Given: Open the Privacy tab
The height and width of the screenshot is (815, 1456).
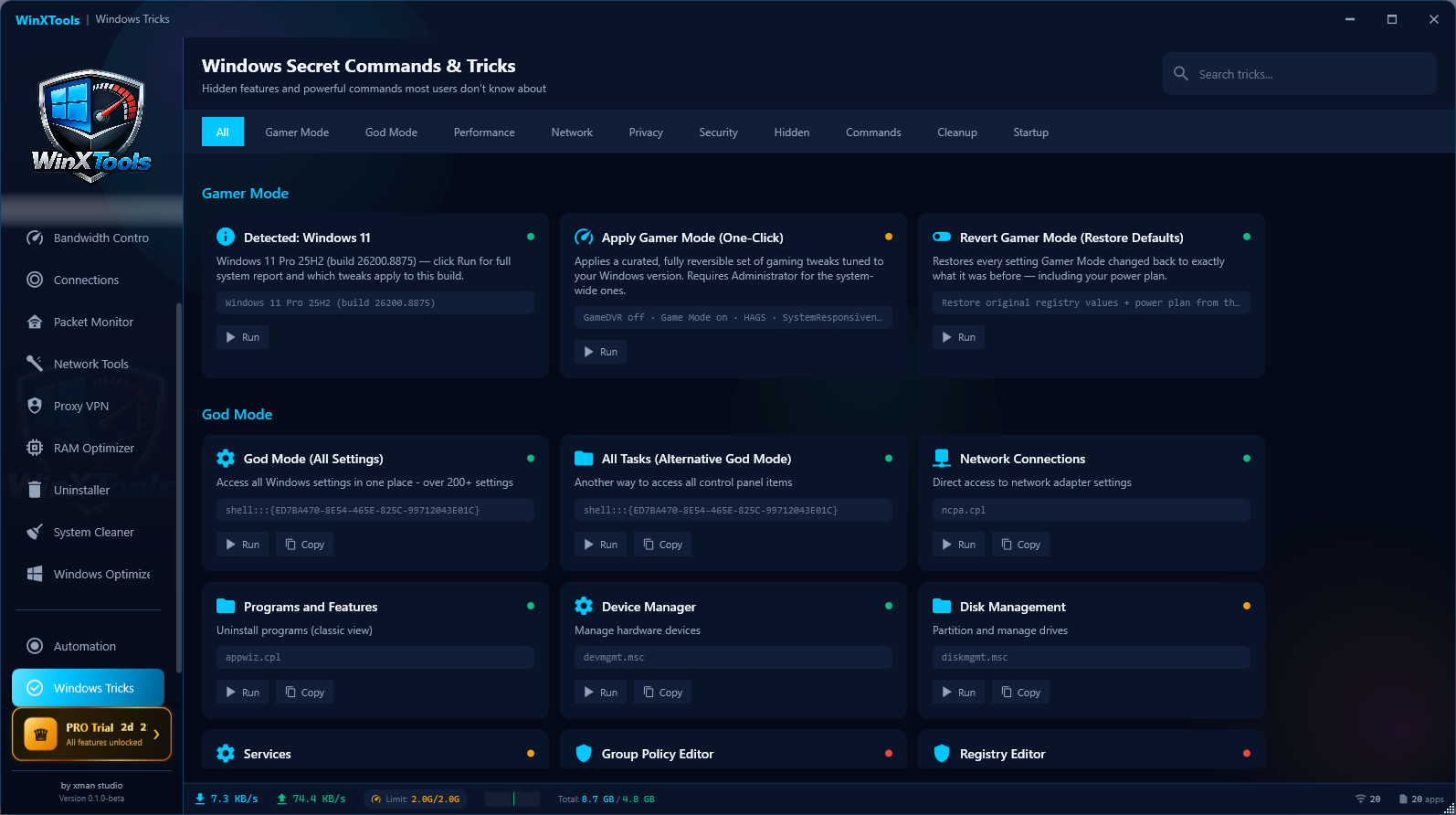Looking at the screenshot, I should tap(646, 132).
